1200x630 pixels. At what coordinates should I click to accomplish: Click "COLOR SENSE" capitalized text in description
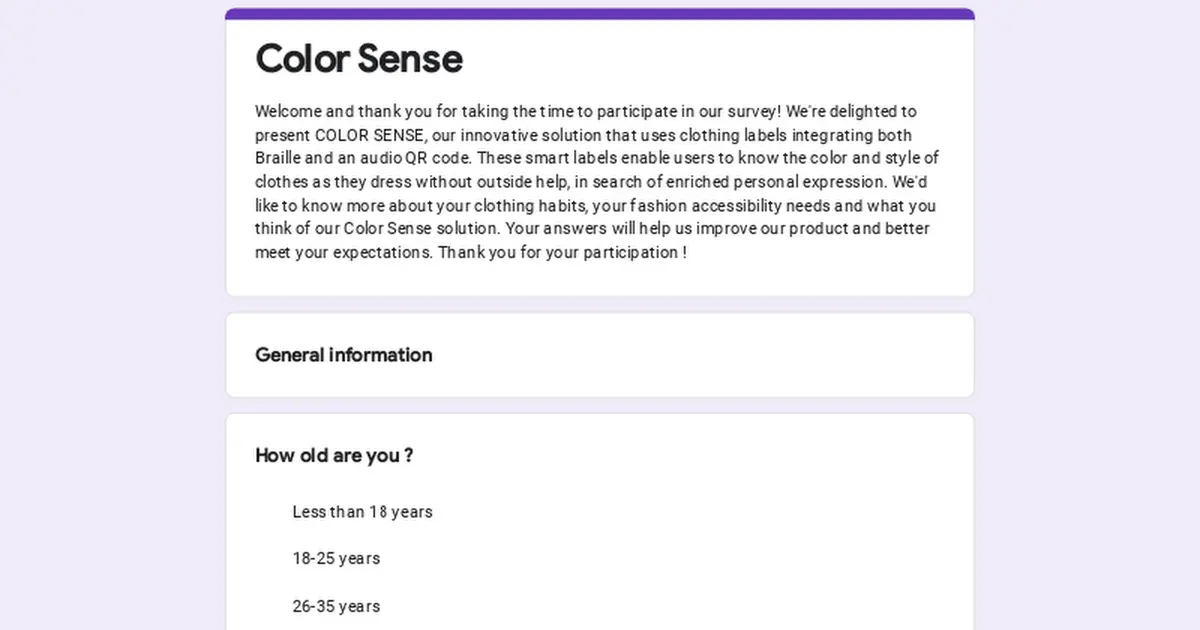click(x=371, y=135)
